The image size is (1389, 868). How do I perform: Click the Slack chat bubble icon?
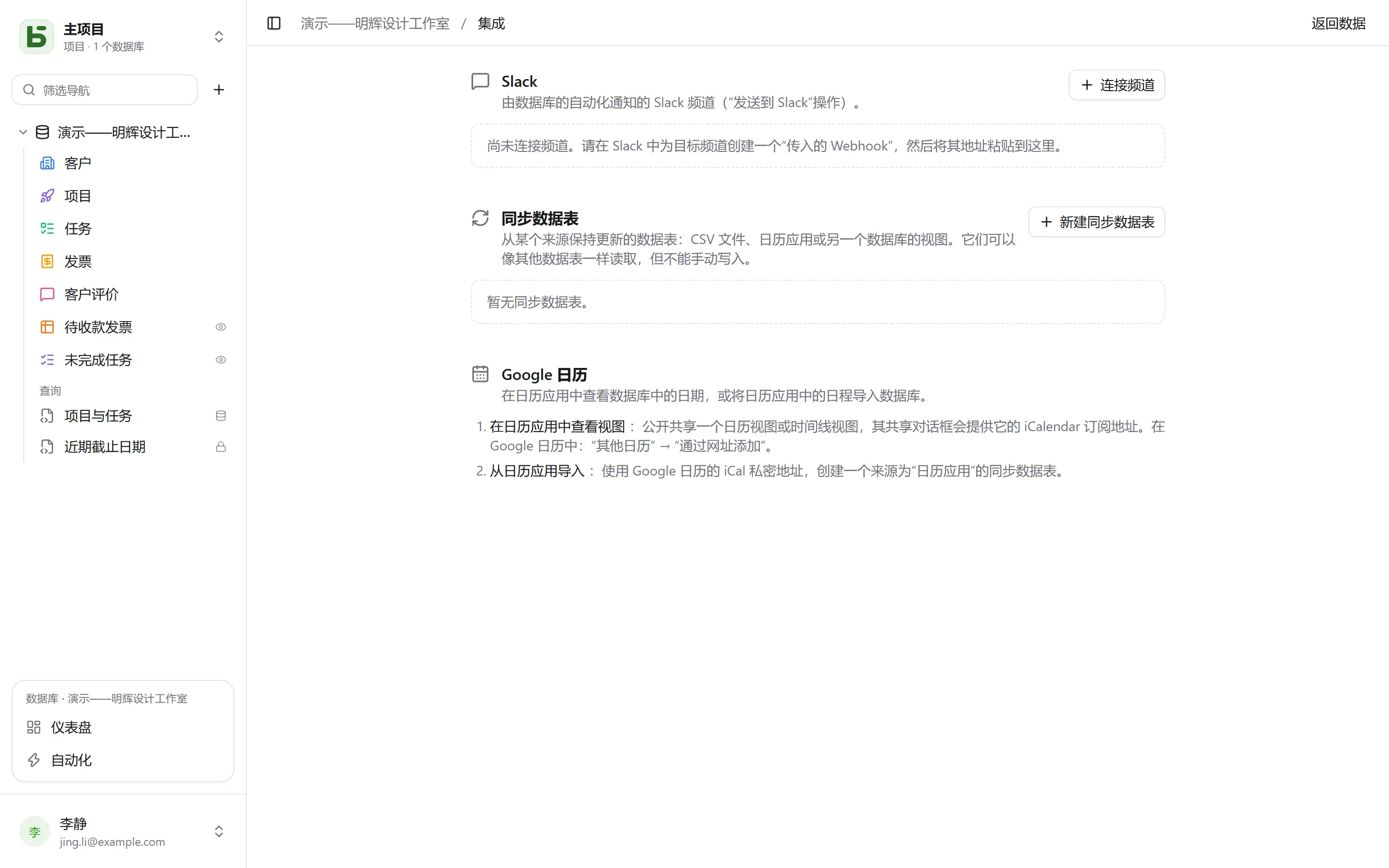[x=480, y=81]
